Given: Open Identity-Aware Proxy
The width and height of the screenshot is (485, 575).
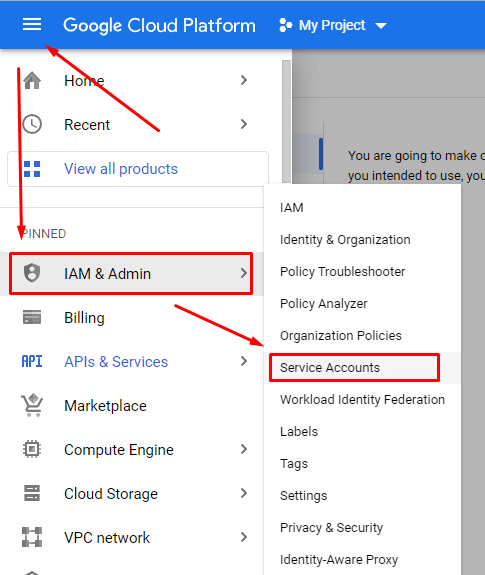Looking at the screenshot, I should pyautogui.click(x=362, y=559).
